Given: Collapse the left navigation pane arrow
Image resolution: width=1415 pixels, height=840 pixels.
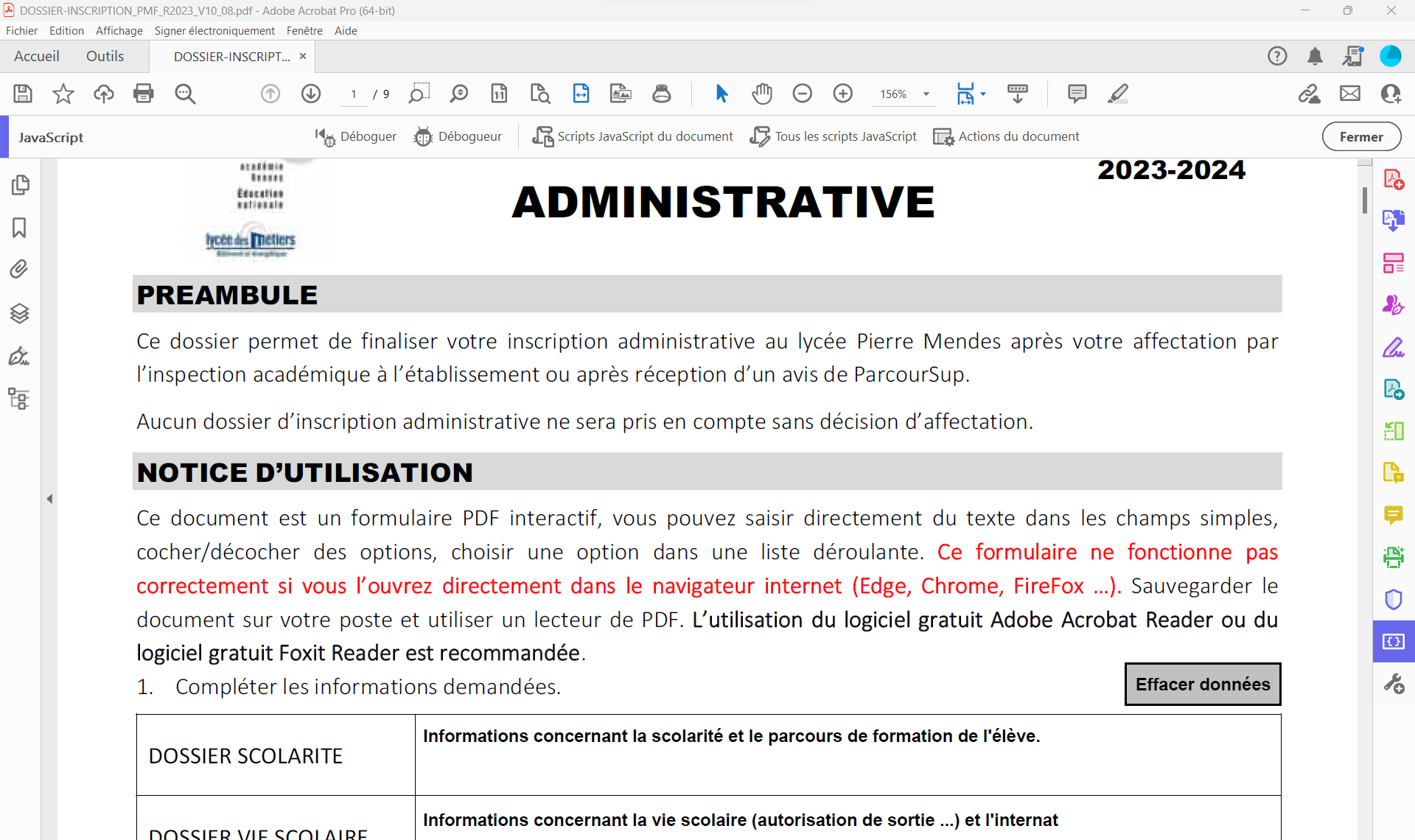Looking at the screenshot, I should tap(49, 499).
